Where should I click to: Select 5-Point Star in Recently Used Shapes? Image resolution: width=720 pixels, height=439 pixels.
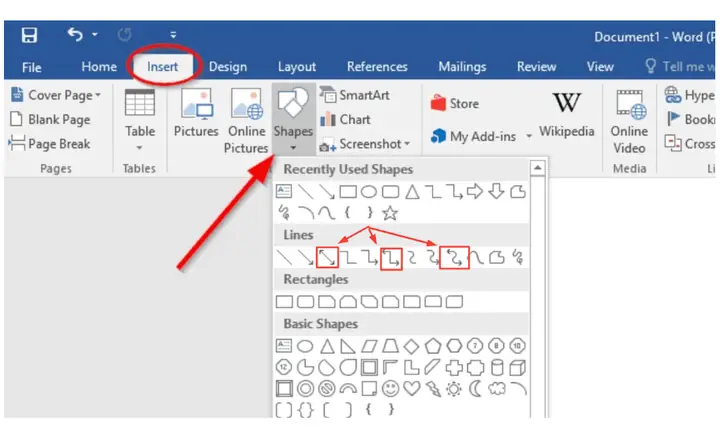(390, 213)
